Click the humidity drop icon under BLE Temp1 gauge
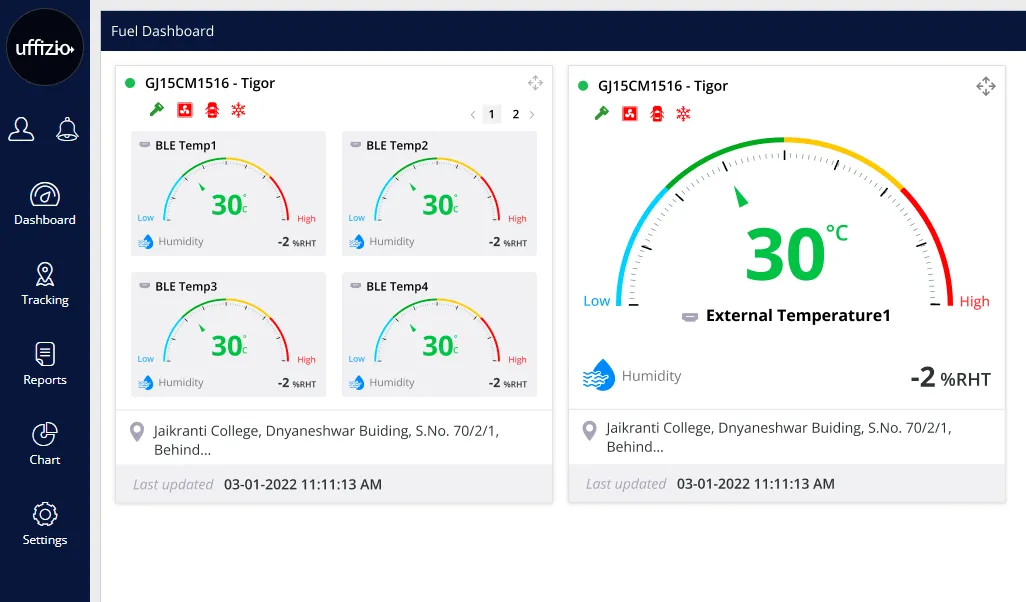 [146, 240]
